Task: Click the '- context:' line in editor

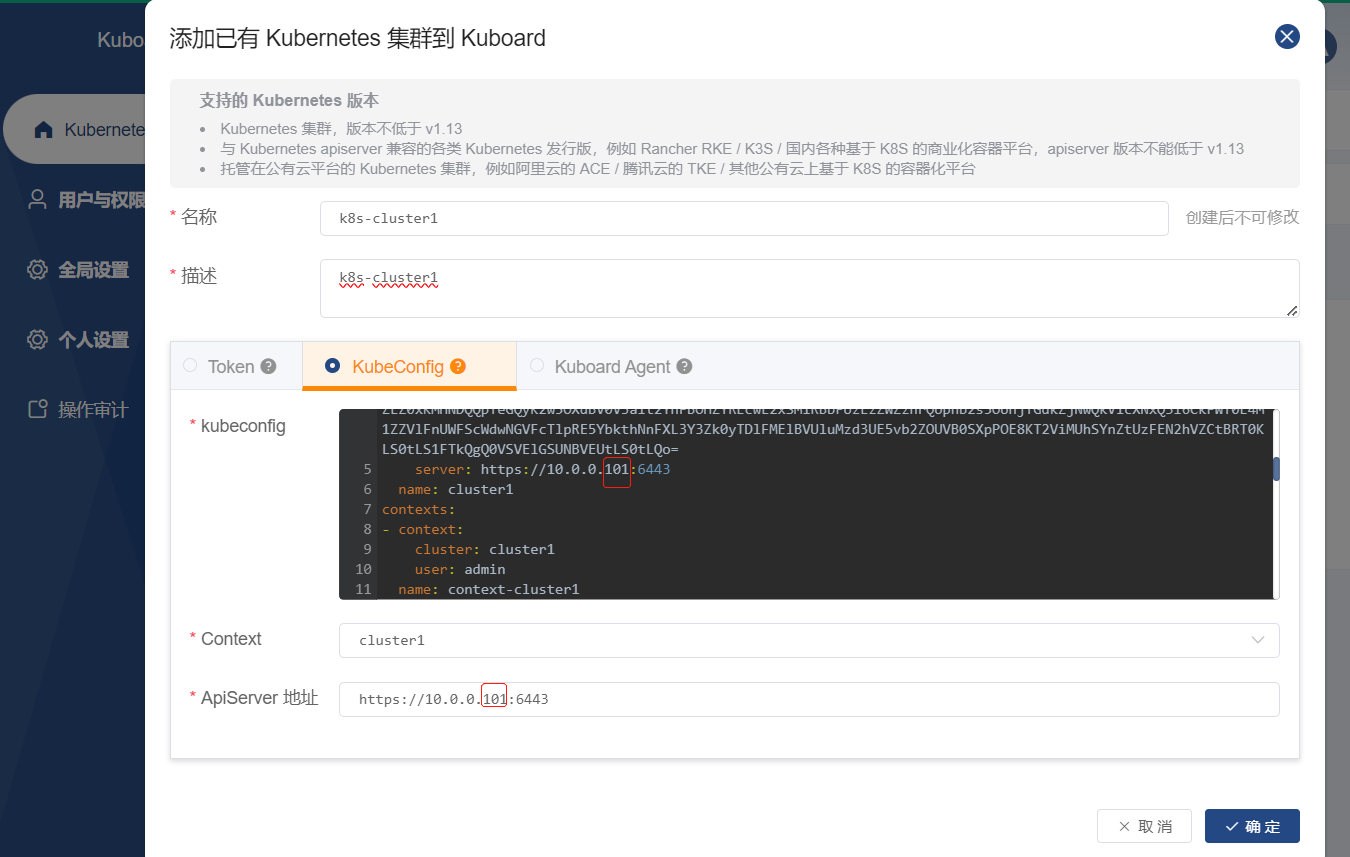Action: click(422, 529)
